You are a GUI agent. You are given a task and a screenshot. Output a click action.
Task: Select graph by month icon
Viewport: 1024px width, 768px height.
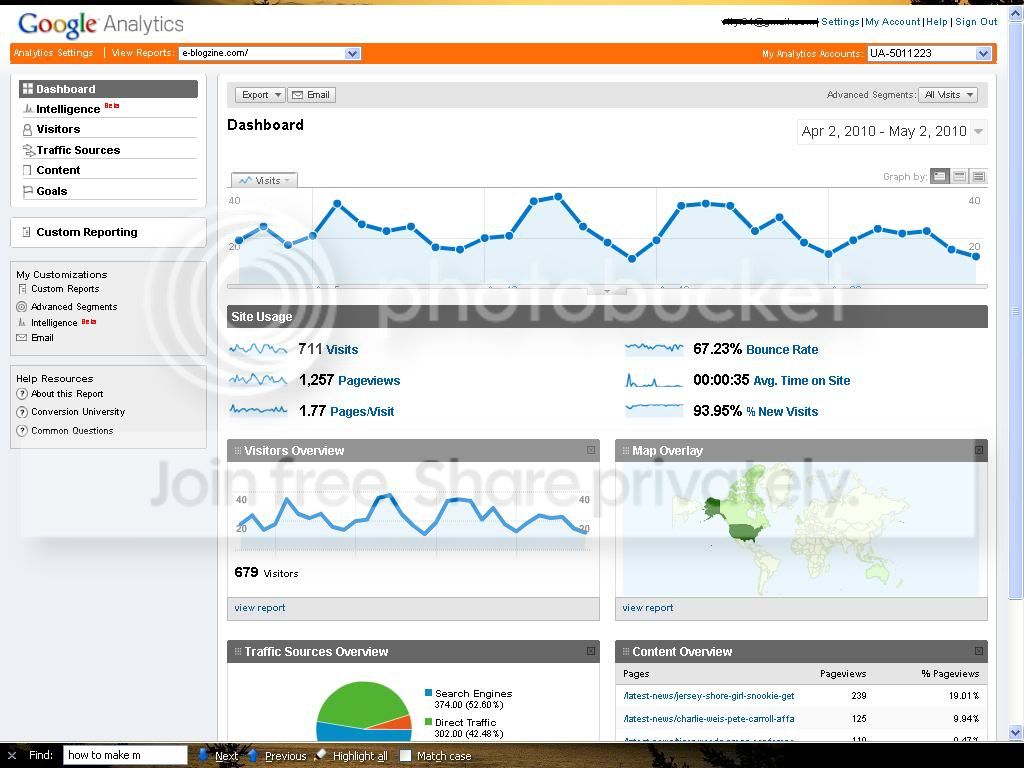point(978,176)
